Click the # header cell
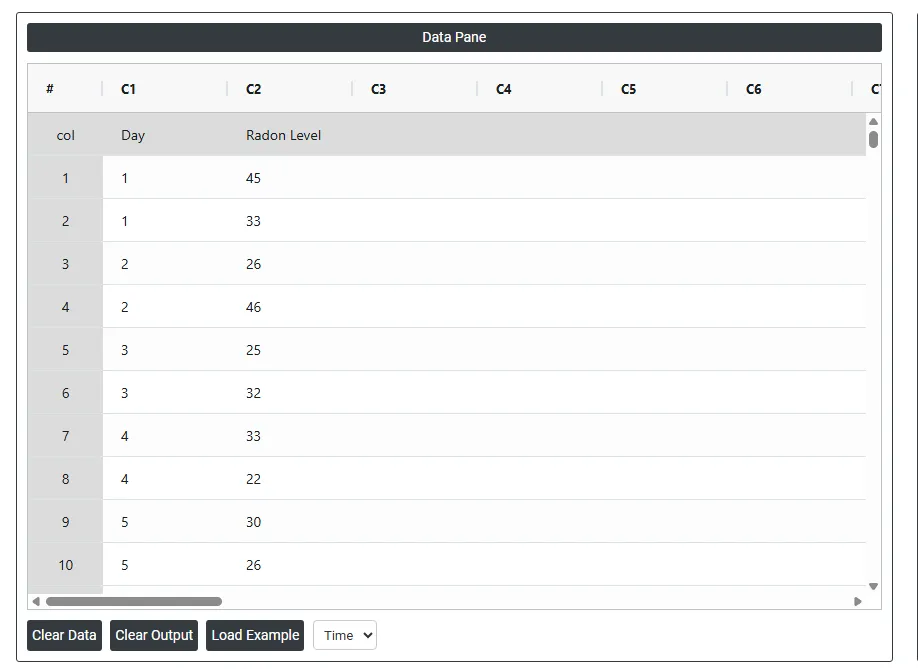This screenshot has width=918, height=669. point(65,89)
